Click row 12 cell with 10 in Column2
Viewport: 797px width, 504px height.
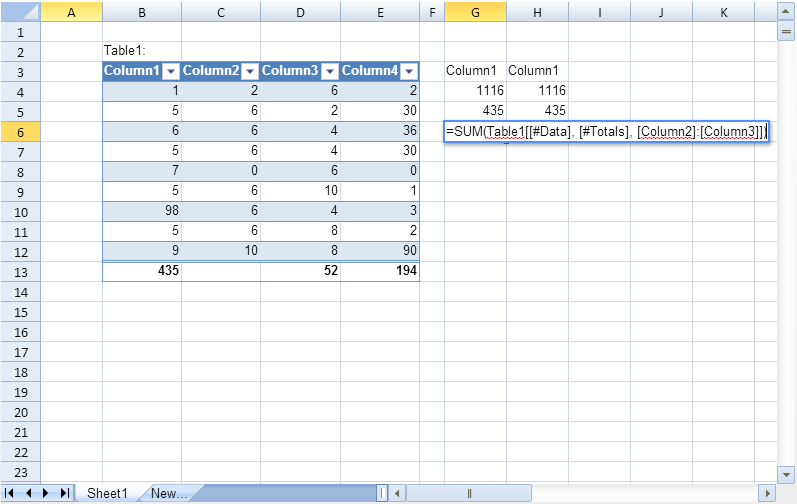pos(221,250)
